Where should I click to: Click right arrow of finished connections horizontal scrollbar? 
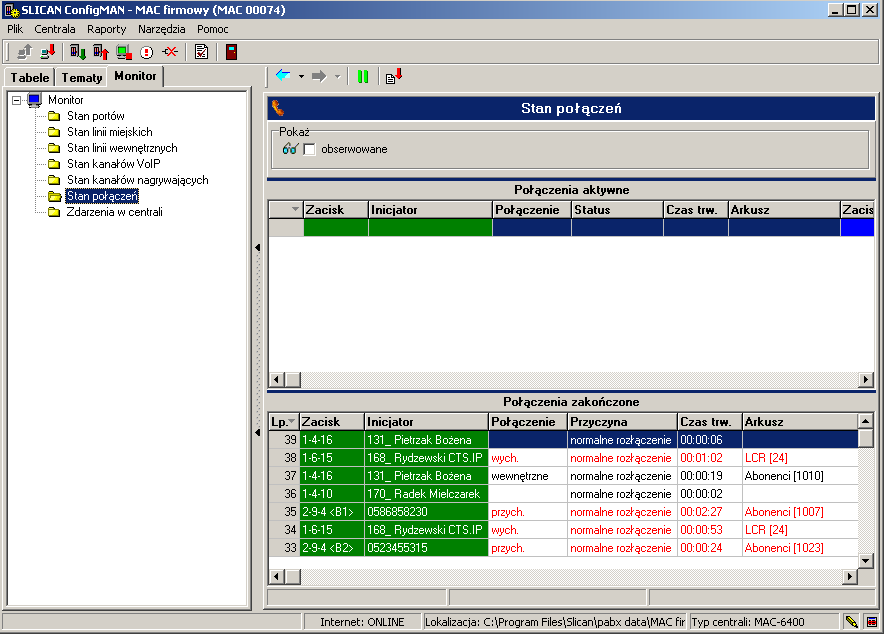tap(850, 577)
